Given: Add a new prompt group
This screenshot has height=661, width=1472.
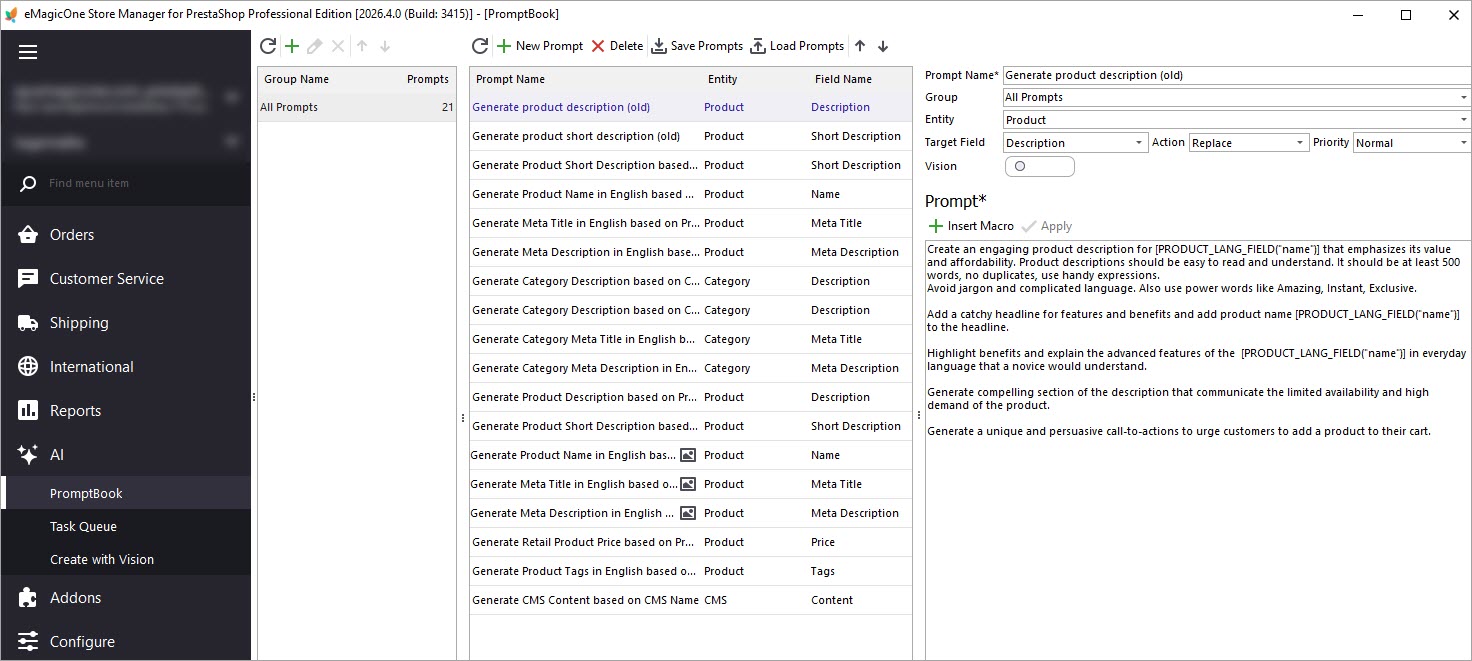Looking at the screenshot, I should click(292, 46).
